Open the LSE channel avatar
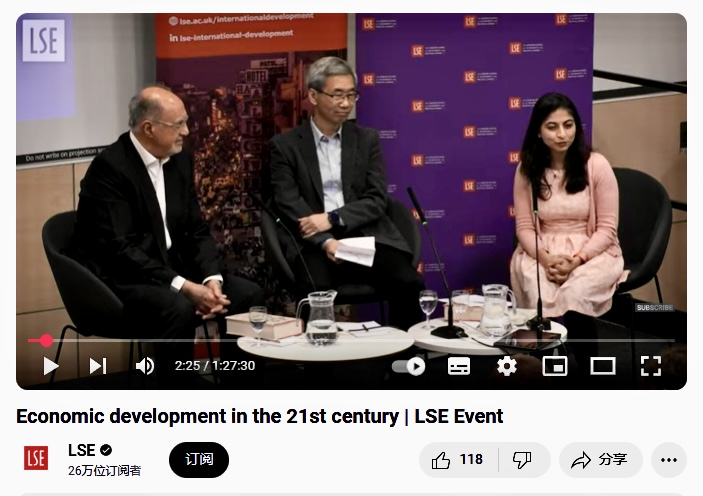Image resolution: width=703 pixels, height=496 pixels. pyautogui.click(x=36, y=458)
